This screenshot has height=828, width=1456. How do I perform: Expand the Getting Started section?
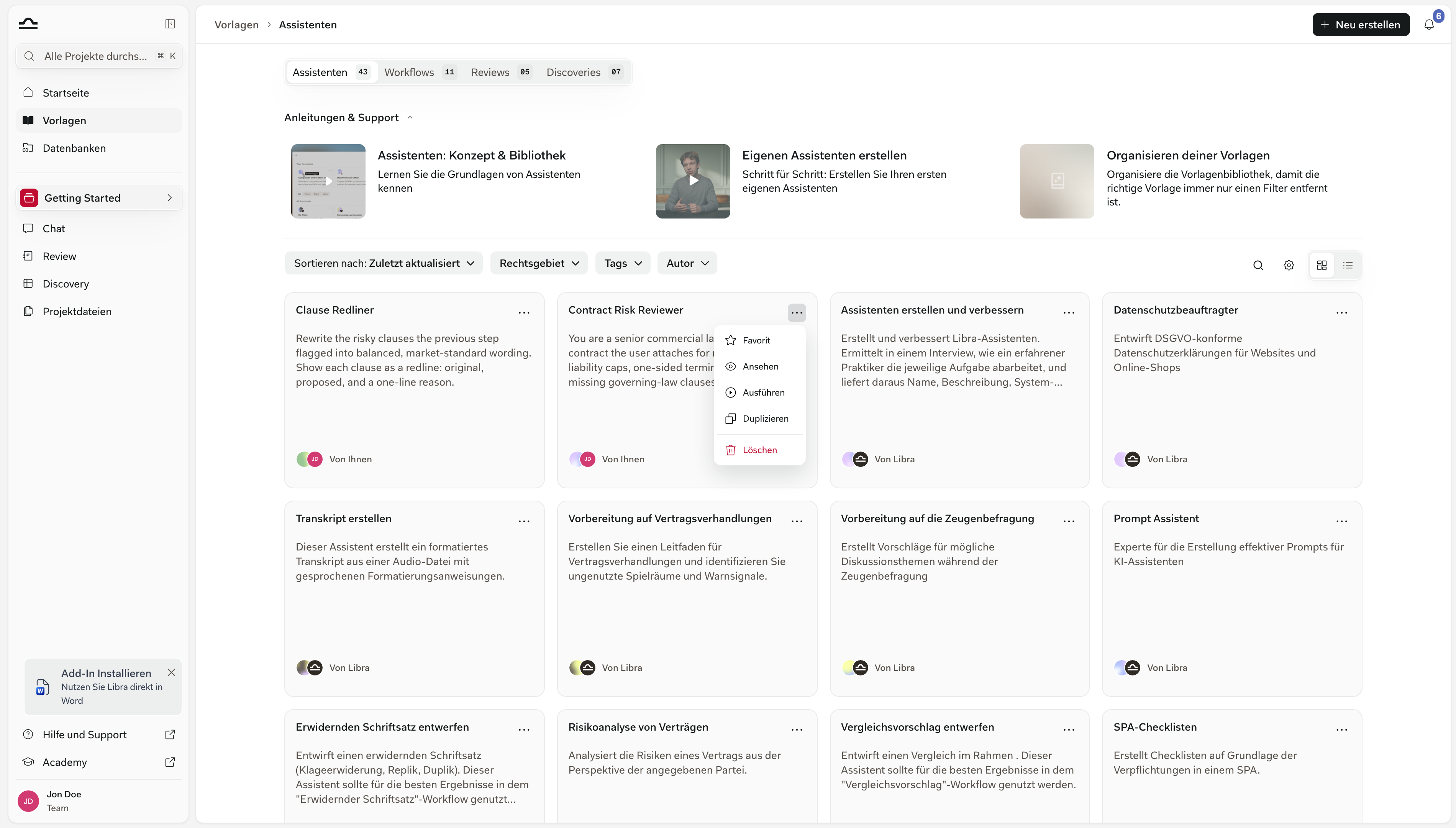(x=99, y=198)
